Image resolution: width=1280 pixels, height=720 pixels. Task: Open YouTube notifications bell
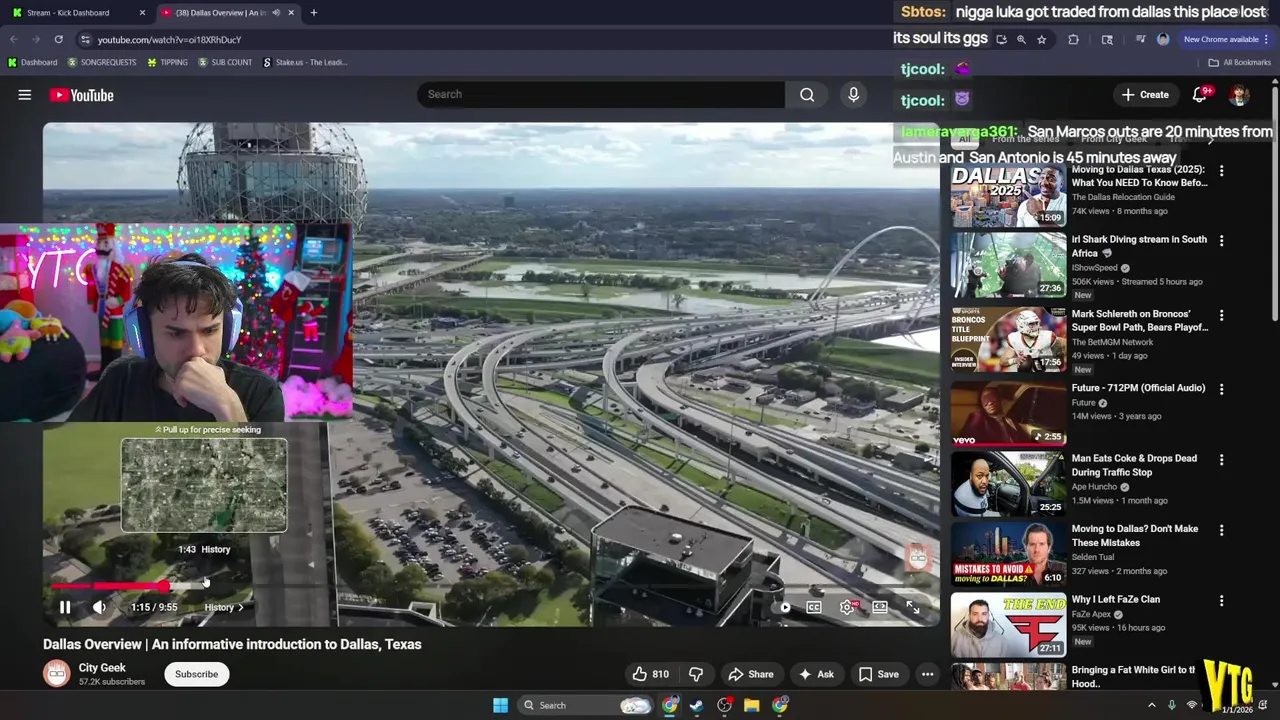pyautogui.click(x=1199, y=95)
